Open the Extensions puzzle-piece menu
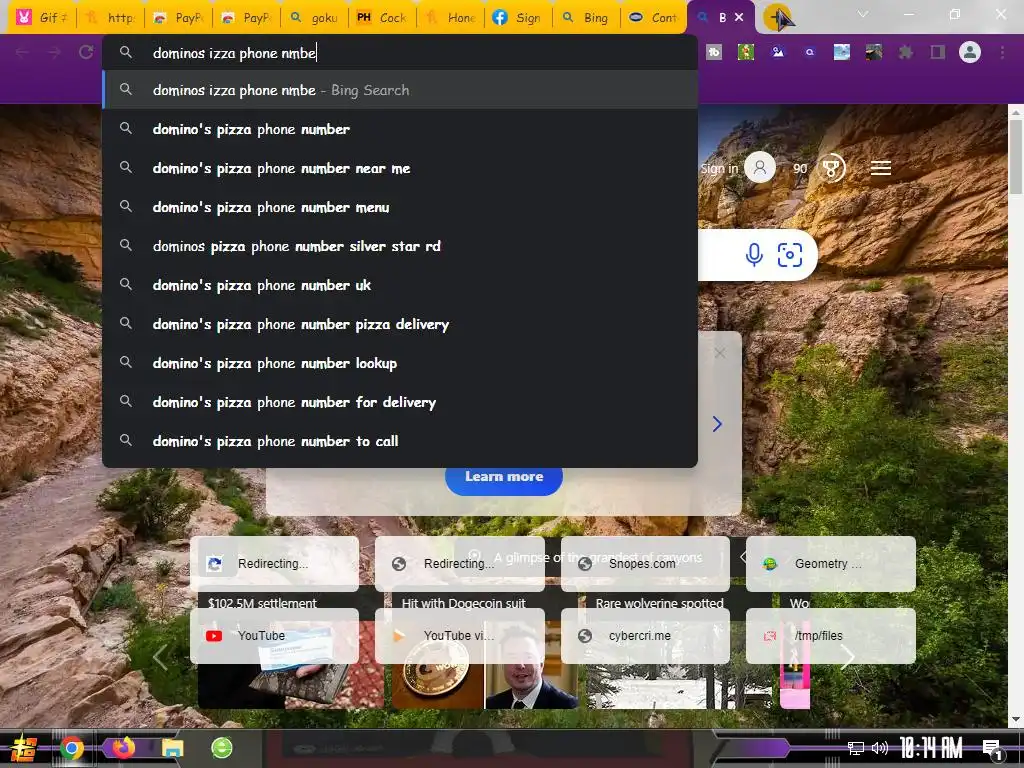1024x768 pixels. (x=905, y=52)
